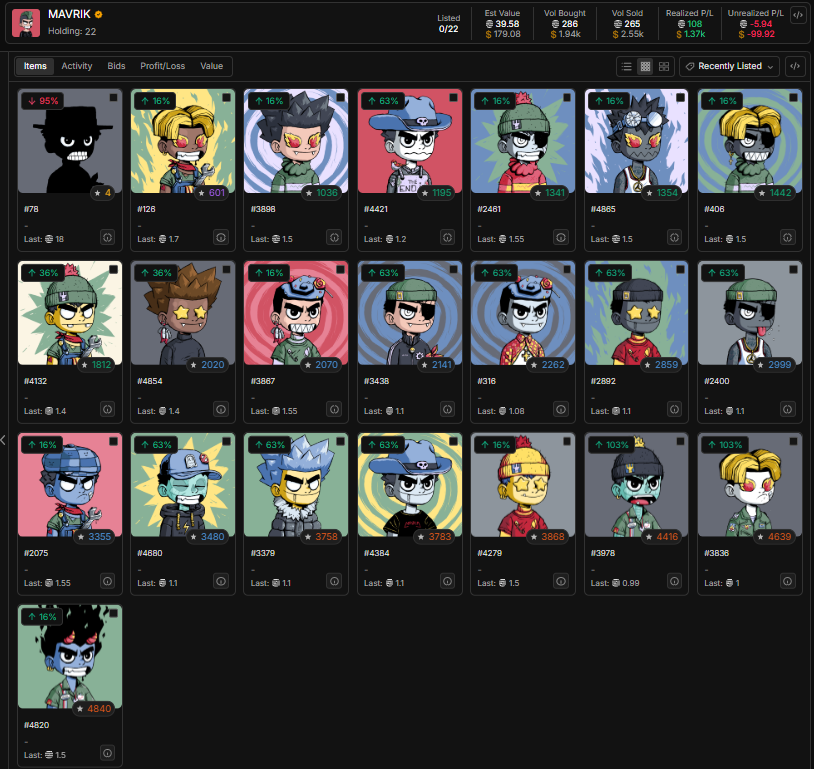Check the box on item #4865
This screenshot has height=769, width=814.
pos(680,97)
